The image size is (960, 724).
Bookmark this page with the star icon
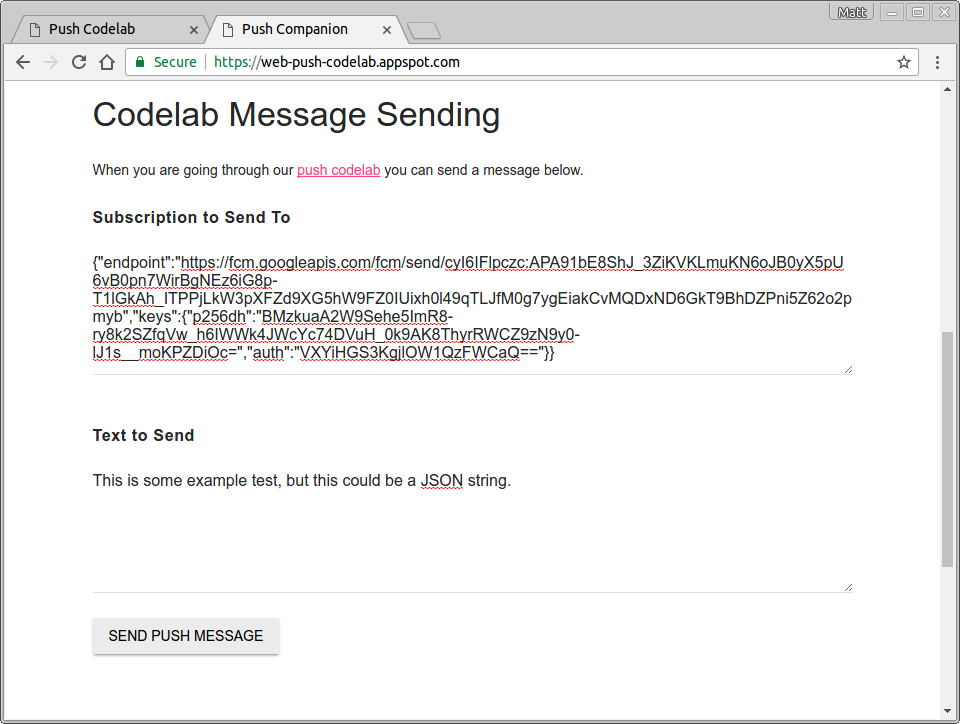(x=904, y=62)
